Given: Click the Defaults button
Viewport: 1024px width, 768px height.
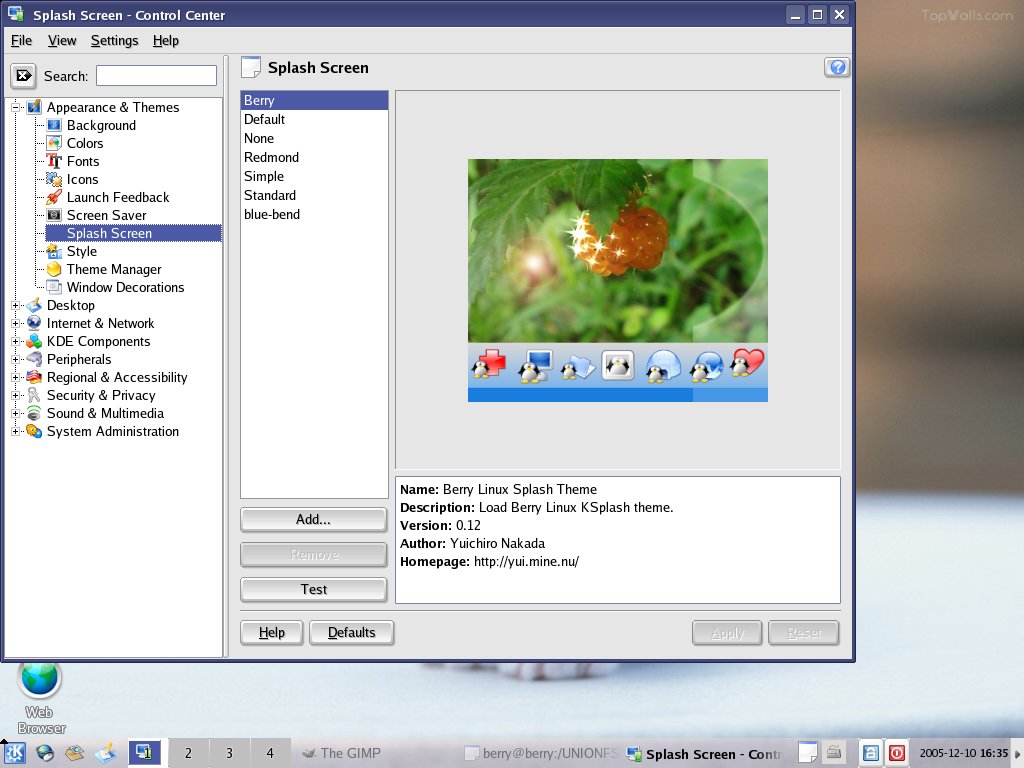Looking at the screenshot, I should 351,633.
